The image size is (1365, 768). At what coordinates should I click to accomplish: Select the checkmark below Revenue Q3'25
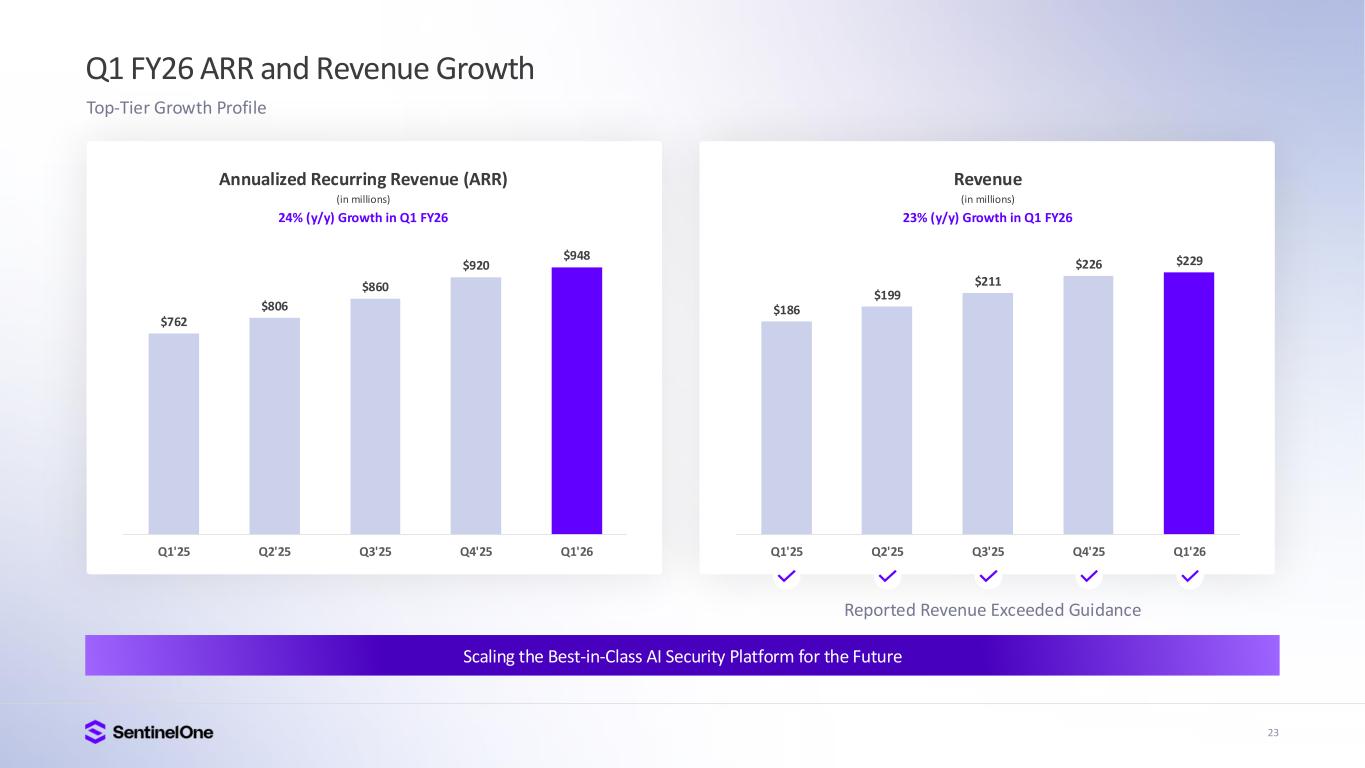pos(988,576)
